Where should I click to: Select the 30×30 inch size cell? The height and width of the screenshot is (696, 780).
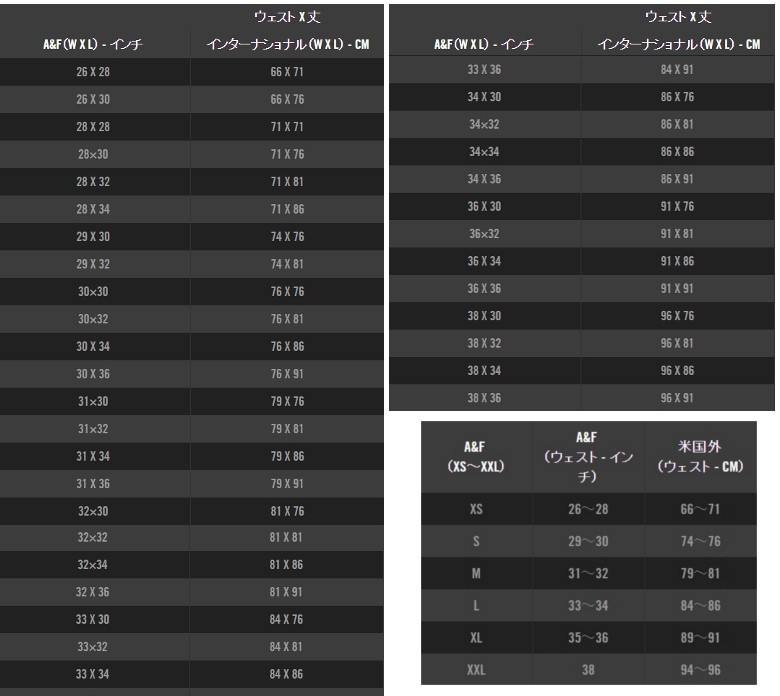93,292
